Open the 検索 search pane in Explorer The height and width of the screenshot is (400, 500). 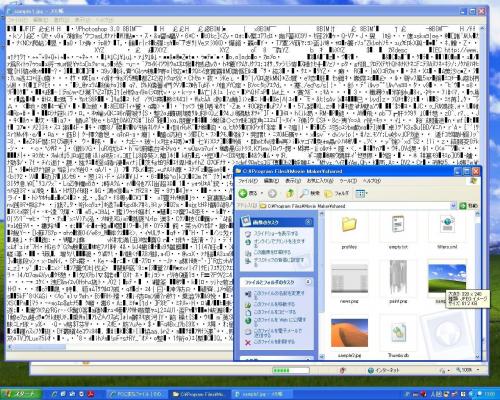click(310, 193)
